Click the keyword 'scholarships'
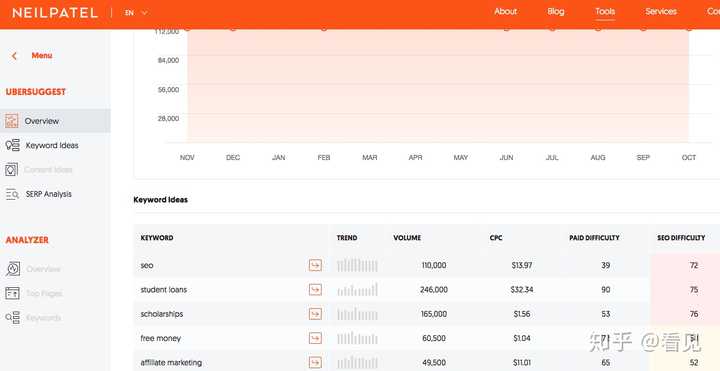This screenshot has width=720, height=371. point(162,314)
